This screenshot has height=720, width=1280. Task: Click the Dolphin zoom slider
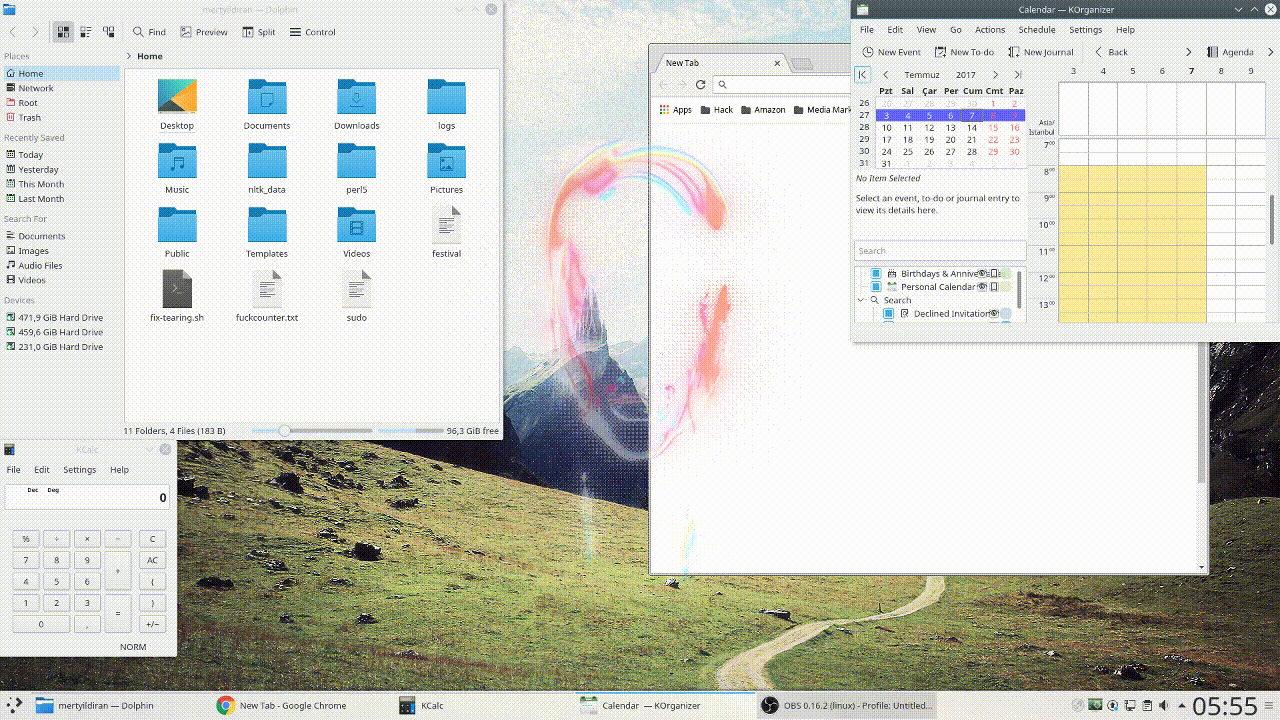pyautogui.click(x=285, y=431)
